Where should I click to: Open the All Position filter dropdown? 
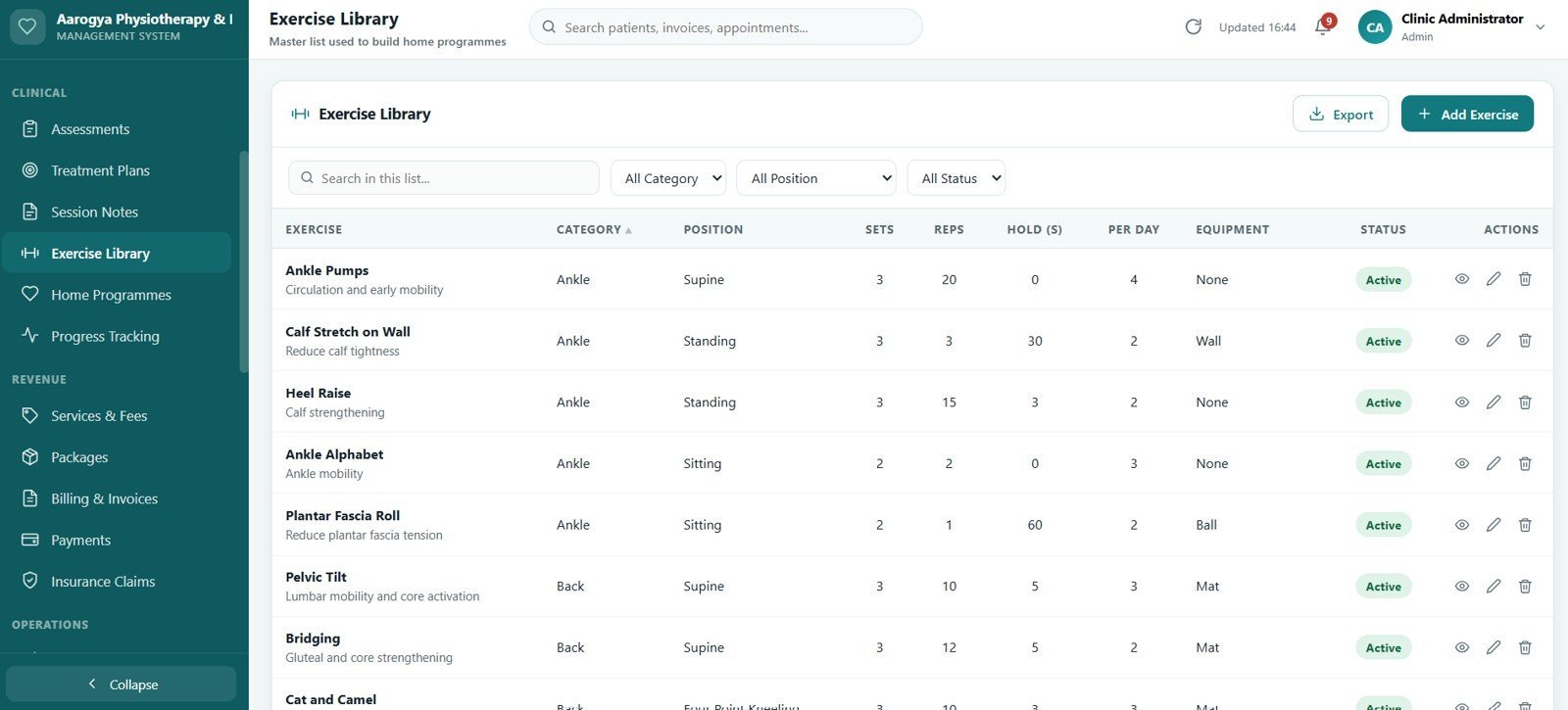816,178
